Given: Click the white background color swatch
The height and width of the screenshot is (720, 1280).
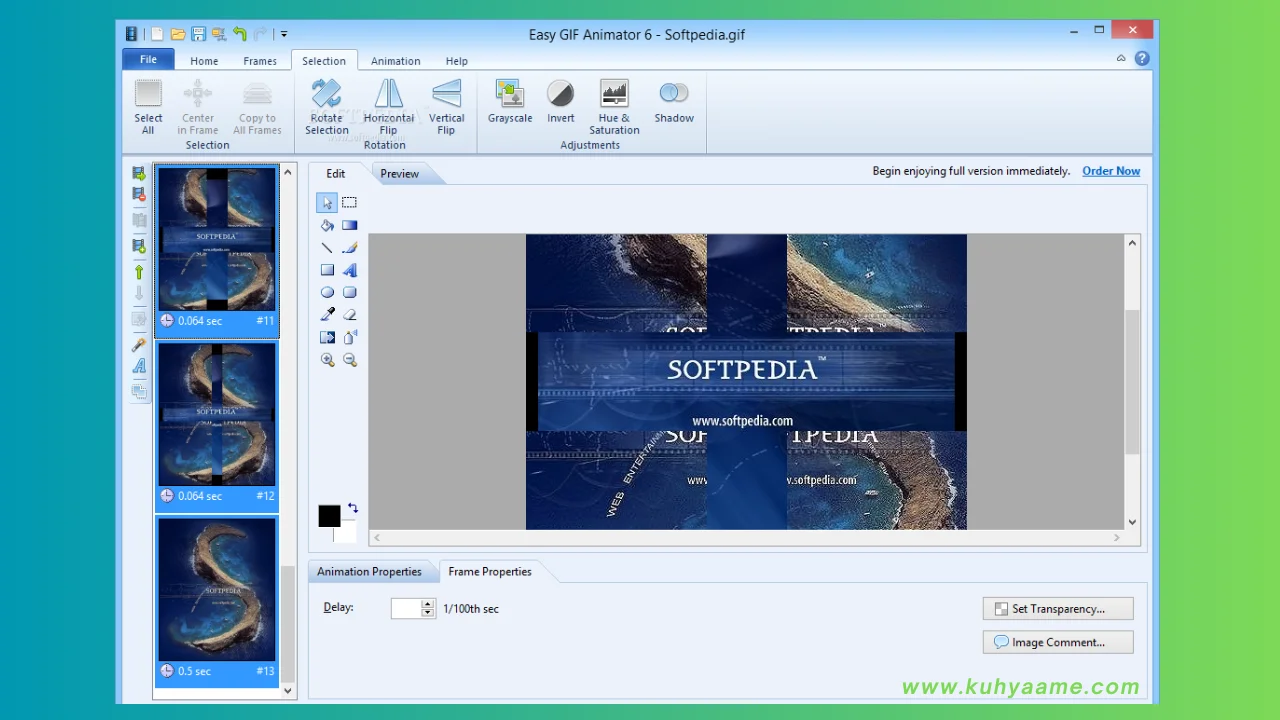Looking at the screenshot, I should click(347, 533).
